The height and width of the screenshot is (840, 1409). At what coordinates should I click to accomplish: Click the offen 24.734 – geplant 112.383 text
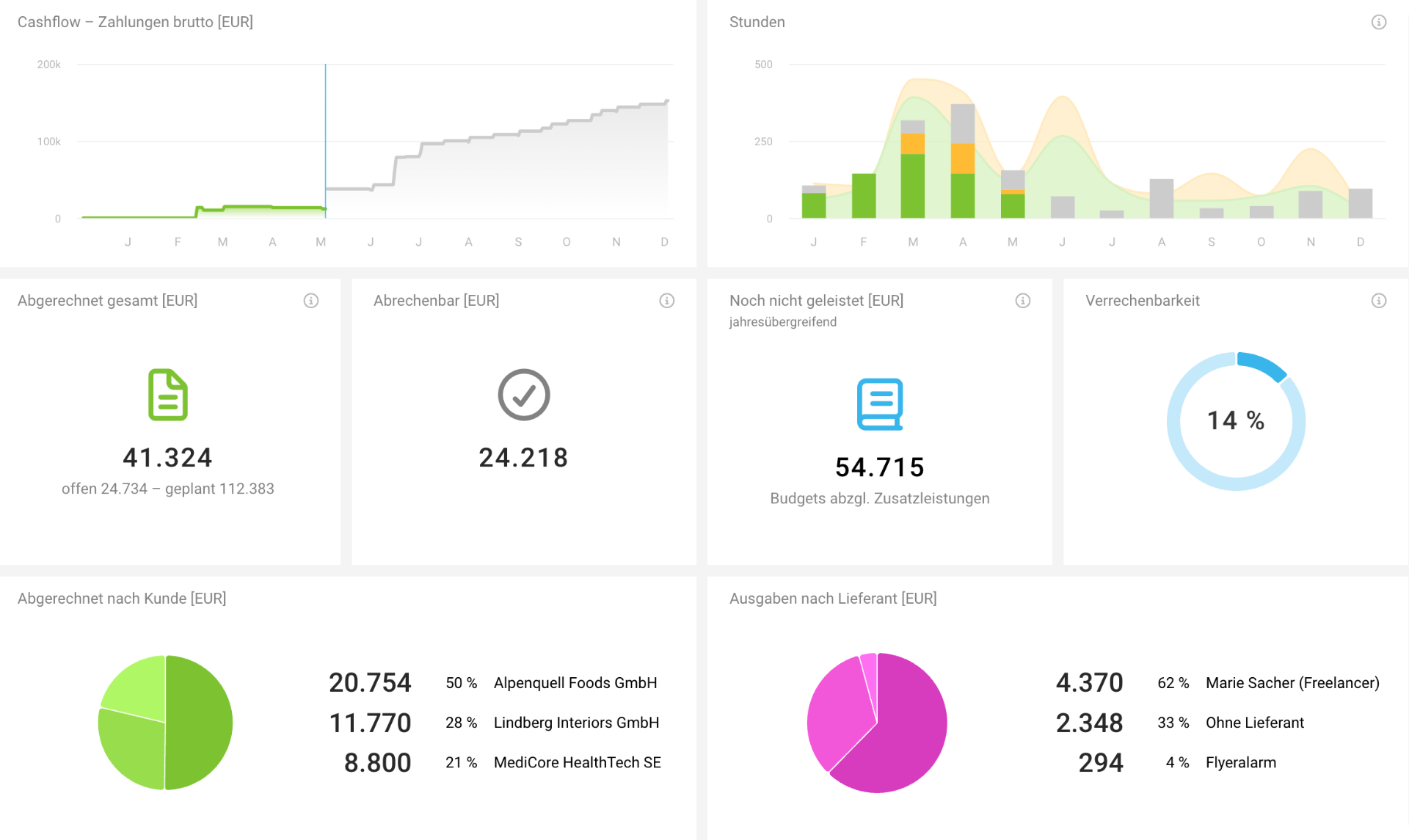tap(168, 489)
